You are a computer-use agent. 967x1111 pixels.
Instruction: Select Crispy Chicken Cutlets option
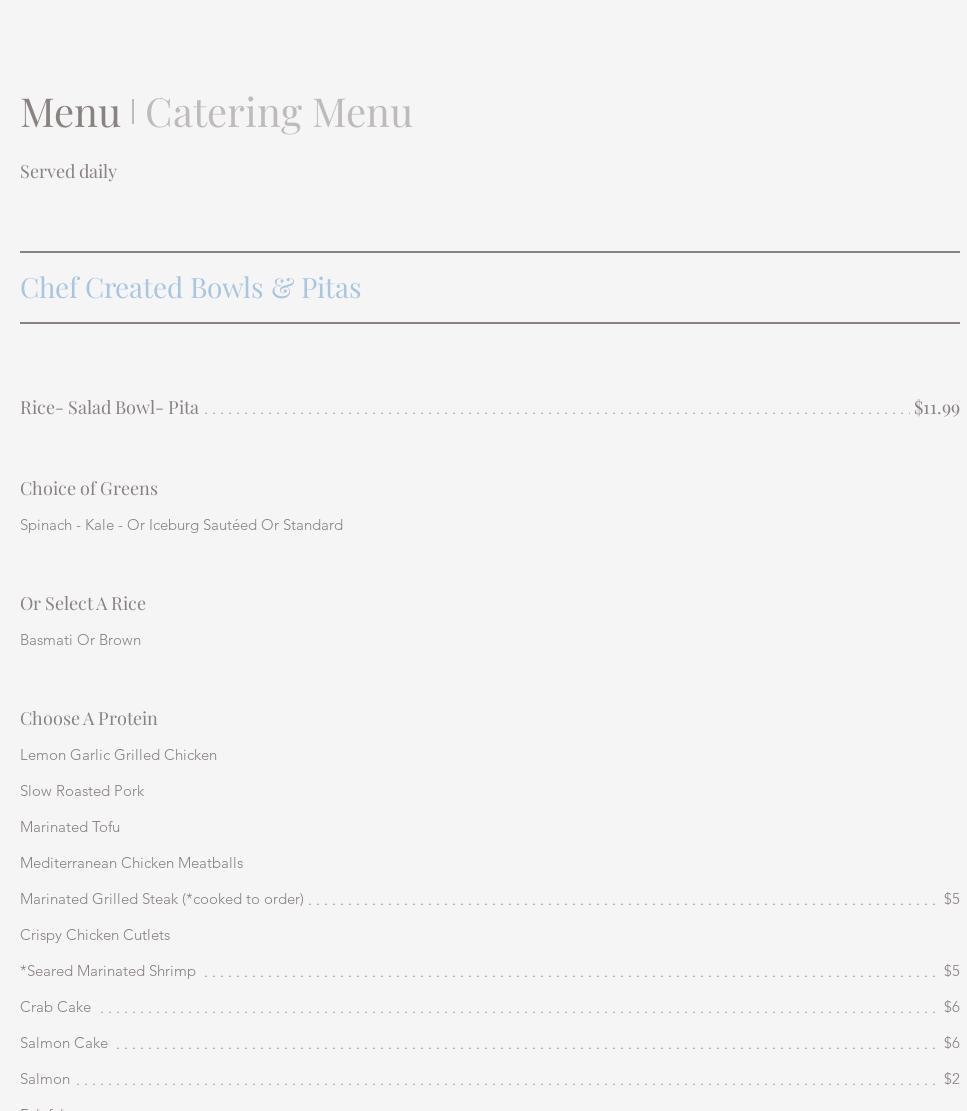pos(95,935)
